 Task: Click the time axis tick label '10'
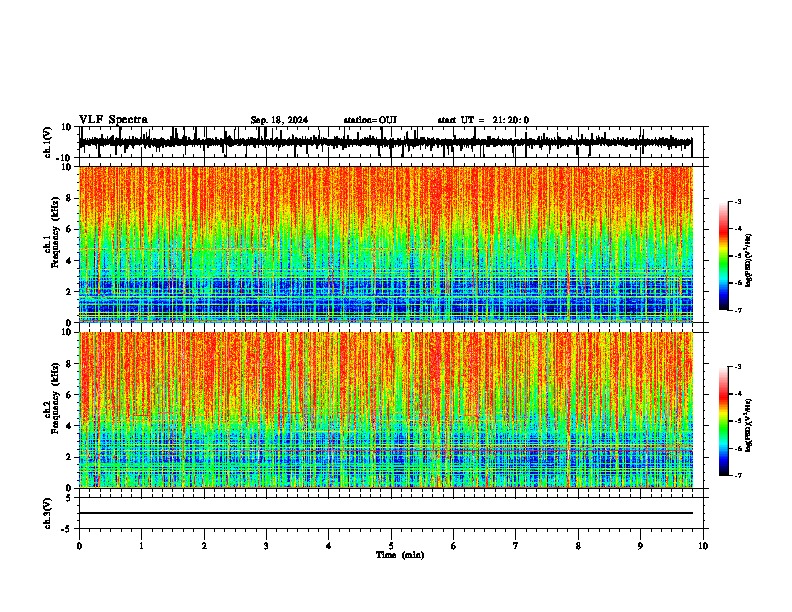tap(703, 546)
